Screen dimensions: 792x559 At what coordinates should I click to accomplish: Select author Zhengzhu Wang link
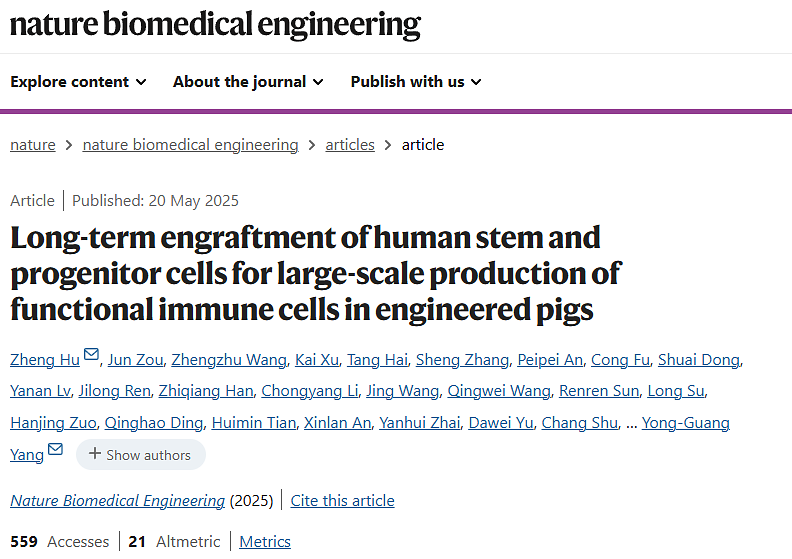click(x=228, y=360)
